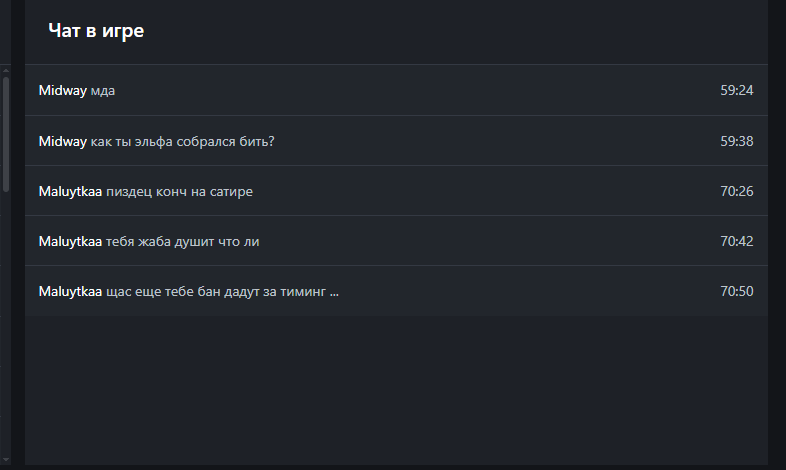Screen dimensions: 786x470
Task: Select the Maluytkaa username in the 70:26 message
Action: tap(70, 191)
